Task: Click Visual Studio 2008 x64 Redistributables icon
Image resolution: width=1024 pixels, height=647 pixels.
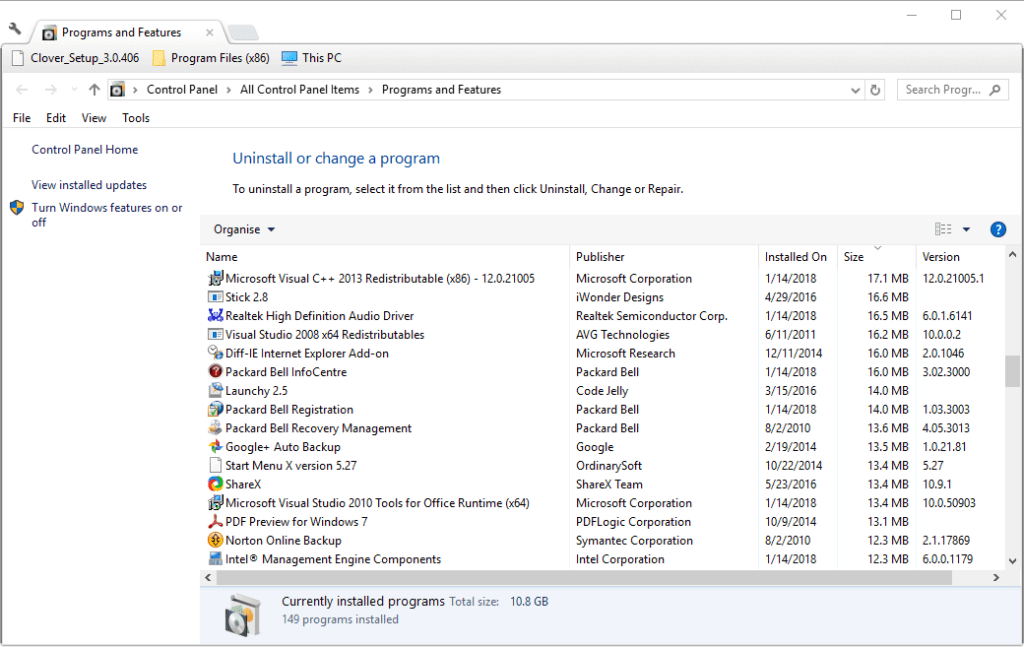Action: [x=216, y=334]
